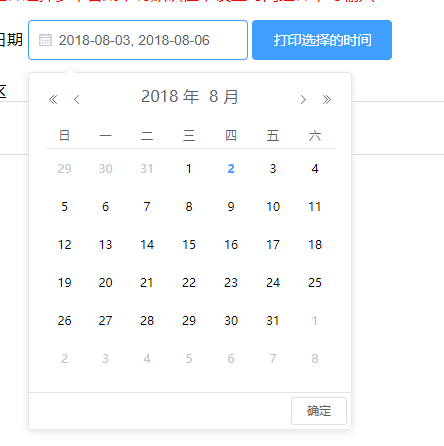This screenshot has height=446, width=444.
Task: Choose grayed September 3 in last row
Action: pyautogui.click(x=105, y=359)
